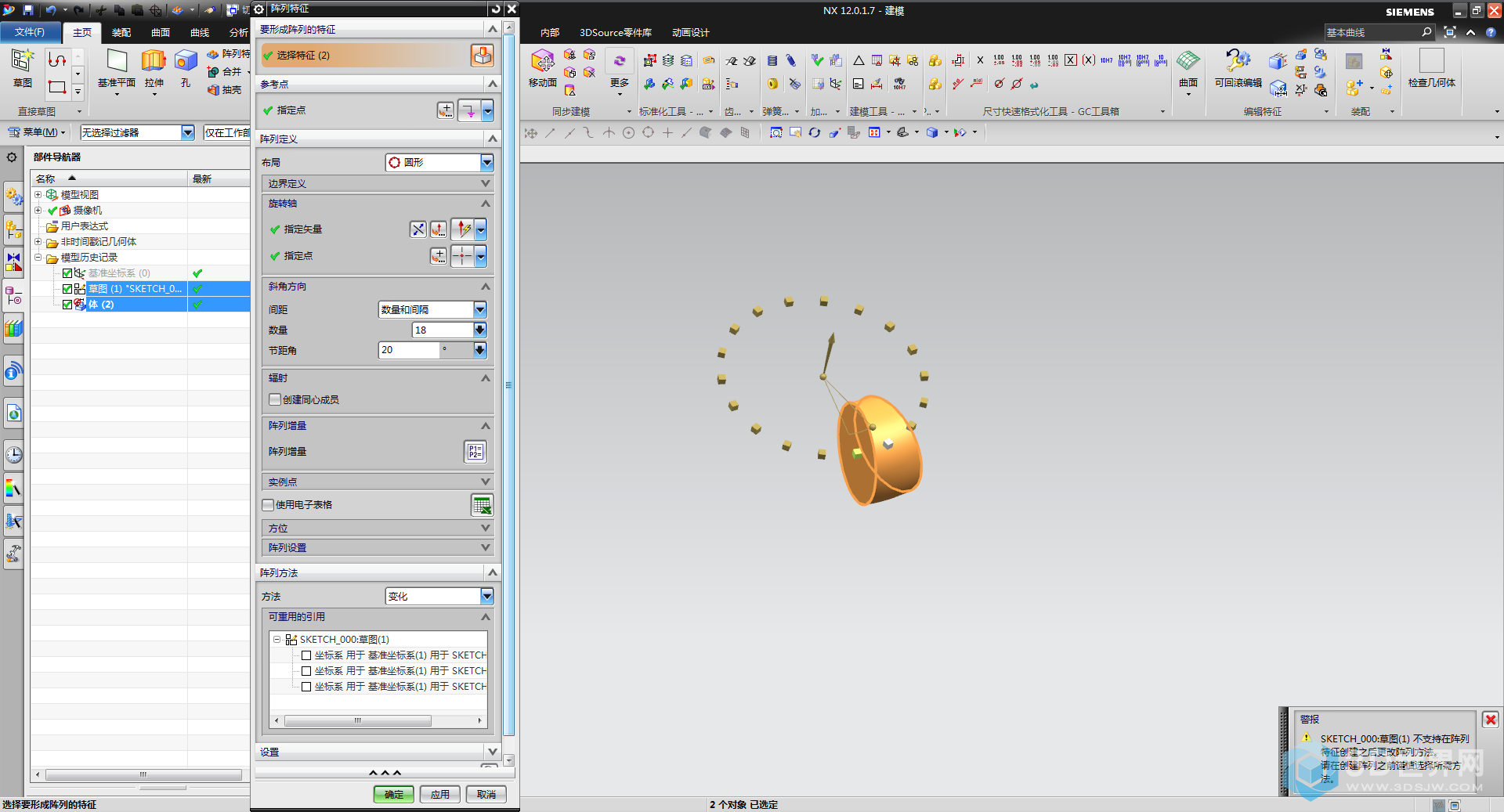Check third 坐标系 reusable reference checkbox

tap(306, 687)
